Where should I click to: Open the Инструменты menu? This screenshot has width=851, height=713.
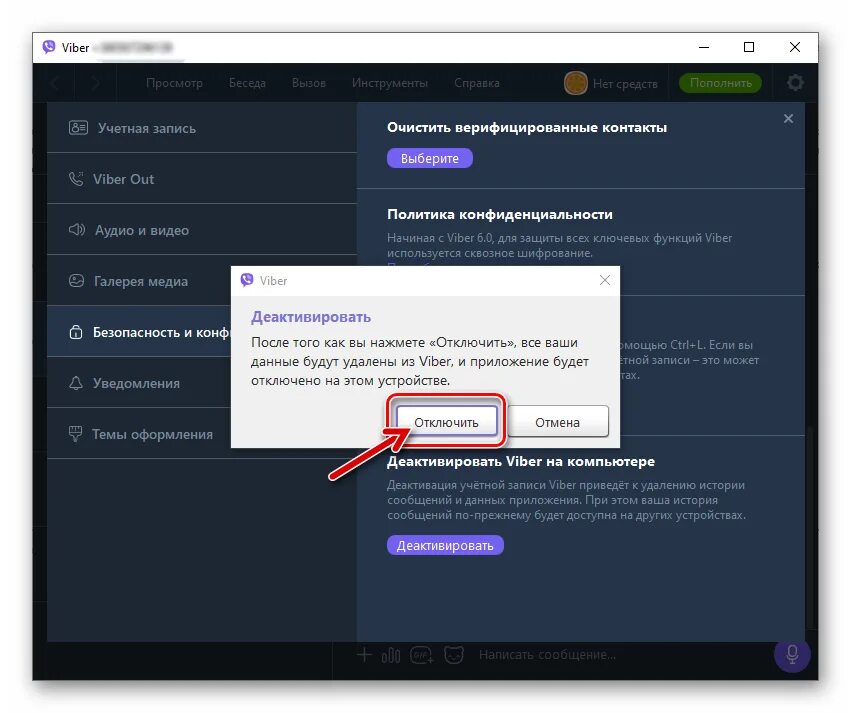(390, 83)
